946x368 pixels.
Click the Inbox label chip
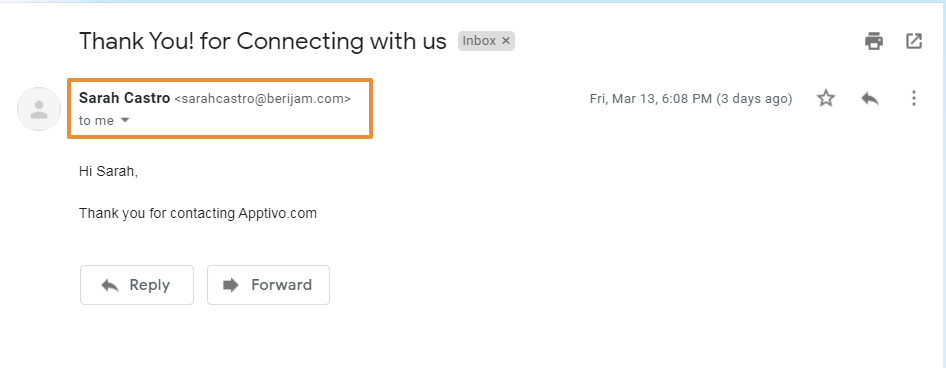click(479, 41)
